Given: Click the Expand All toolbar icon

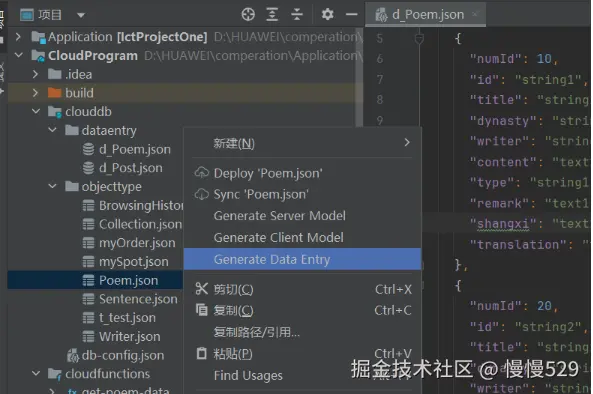Looking at the screenshot, I should (272, 14).
